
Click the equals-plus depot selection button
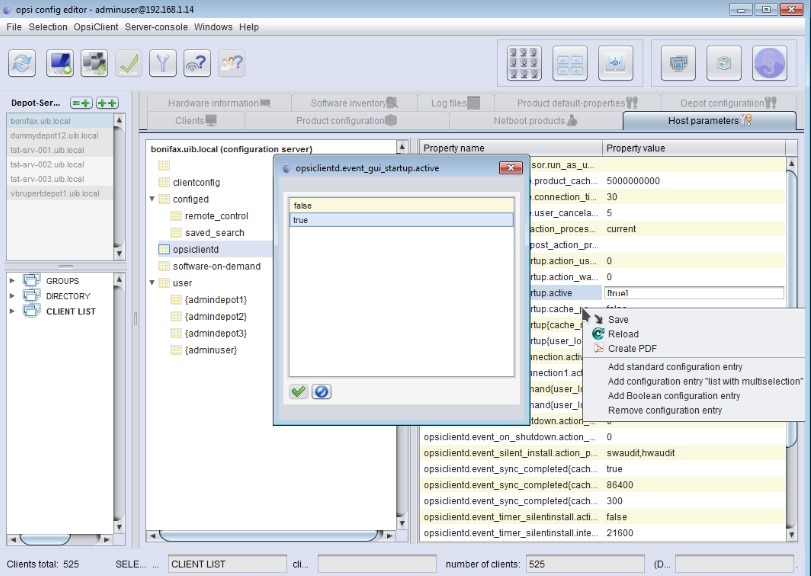click(81, 103)
